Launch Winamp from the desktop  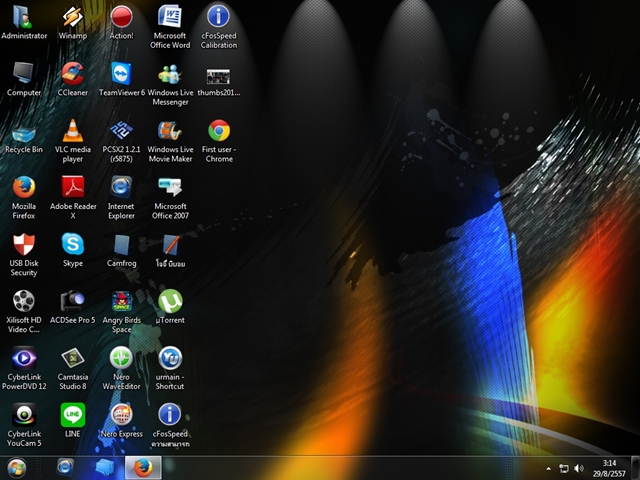click(73, 17)
